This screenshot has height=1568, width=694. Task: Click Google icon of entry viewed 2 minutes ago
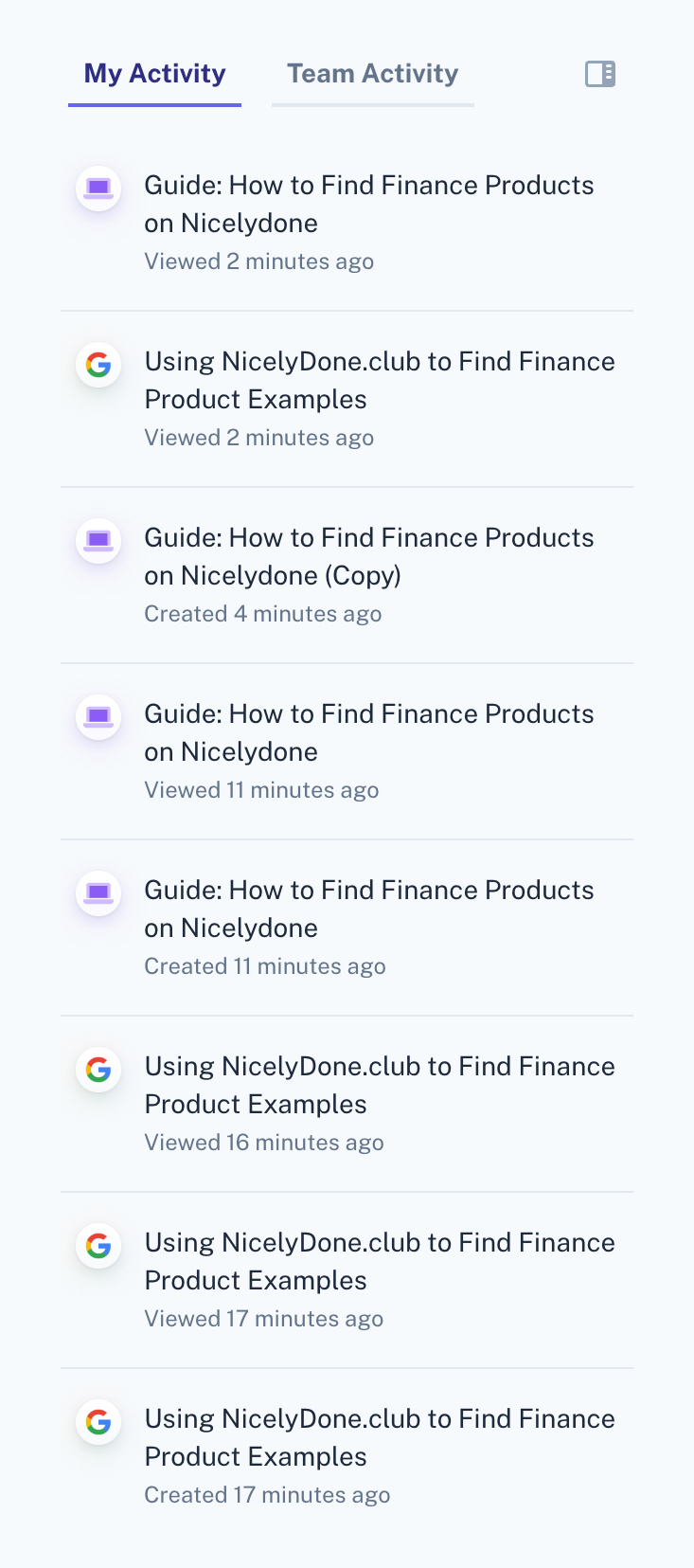pyautogui.click(x=98, y=365)
